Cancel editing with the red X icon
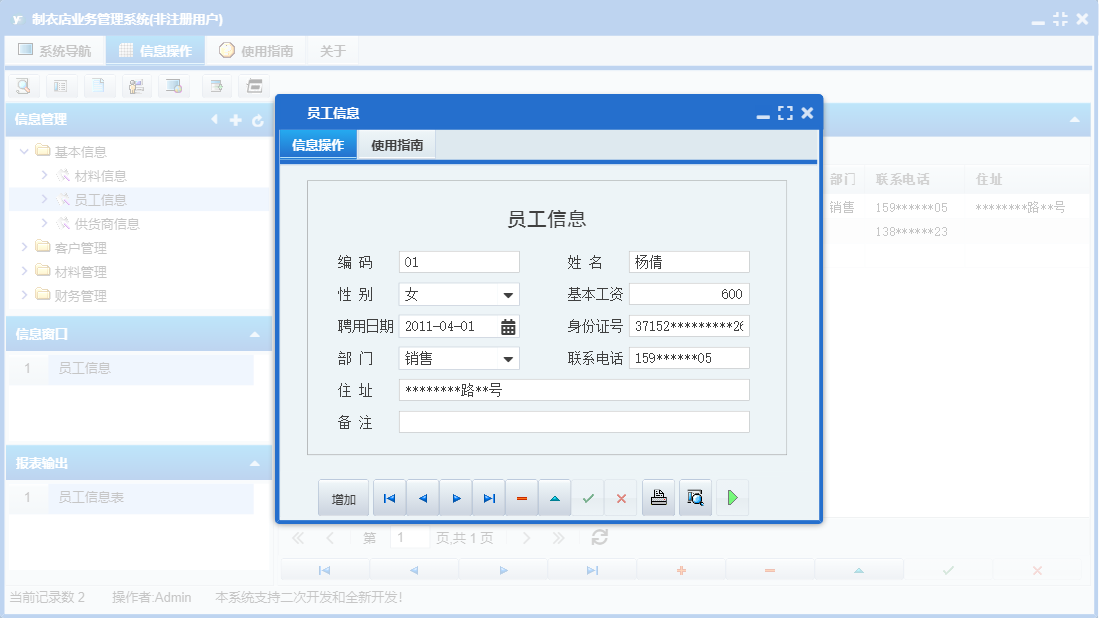Viewport: 1099px width, 618px height. pyautogui.click(x=621, y=497)
